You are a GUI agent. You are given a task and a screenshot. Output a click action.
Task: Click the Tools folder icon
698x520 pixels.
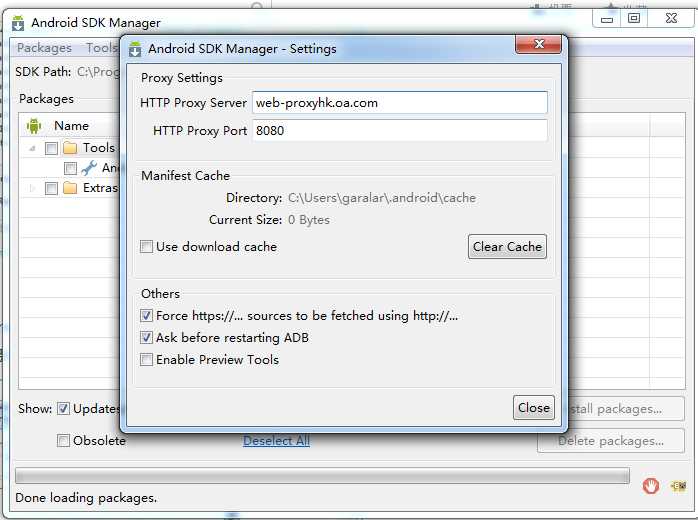coord(70,148)
